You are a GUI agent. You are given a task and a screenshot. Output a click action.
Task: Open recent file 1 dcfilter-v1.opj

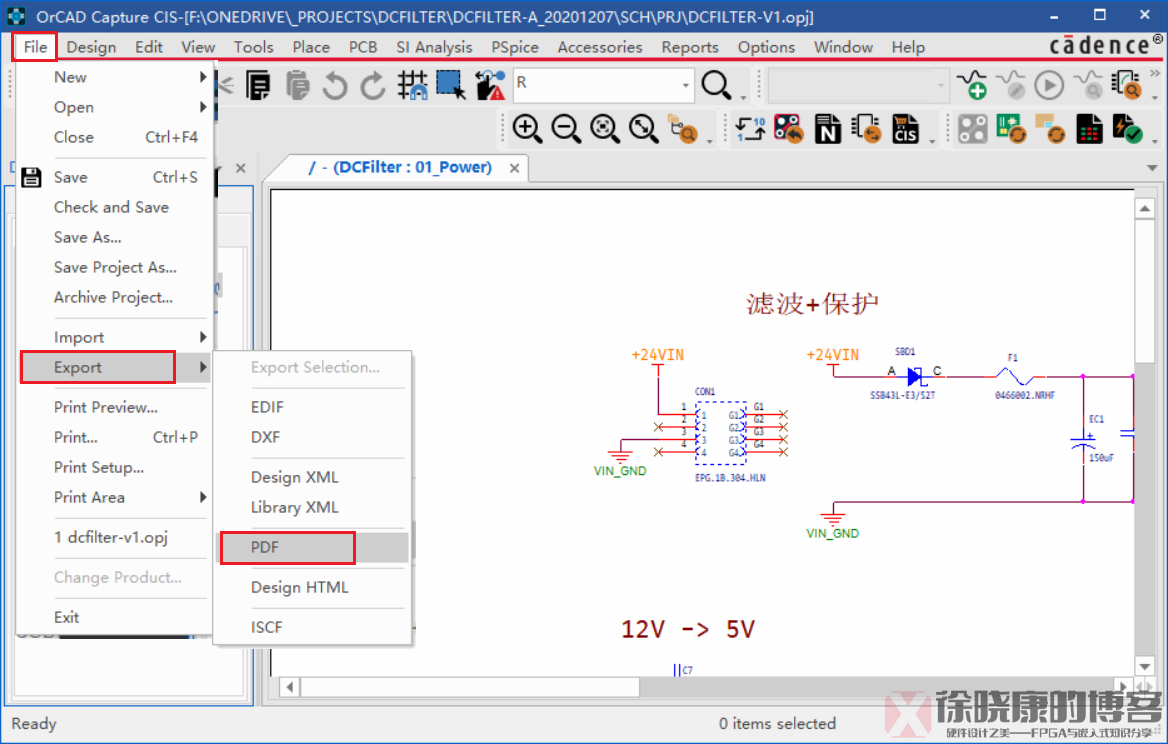(x=111, y=537)
